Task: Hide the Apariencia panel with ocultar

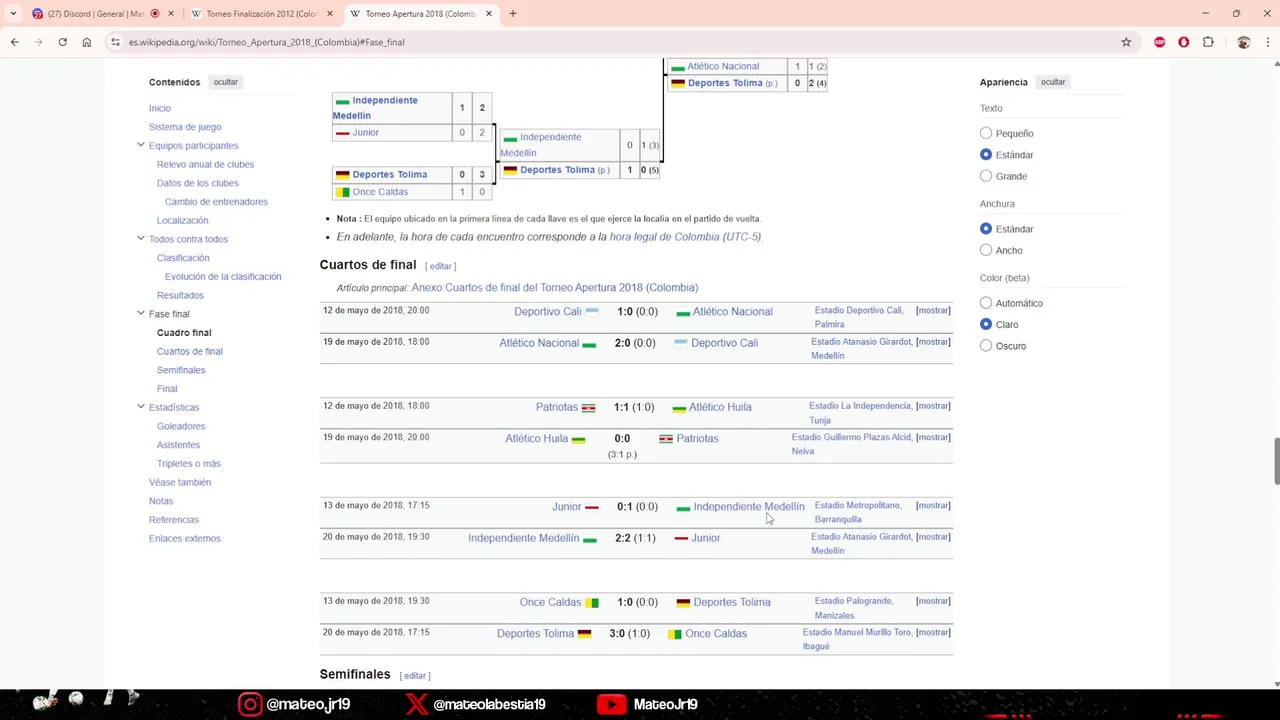Action: pos(1052,82)
